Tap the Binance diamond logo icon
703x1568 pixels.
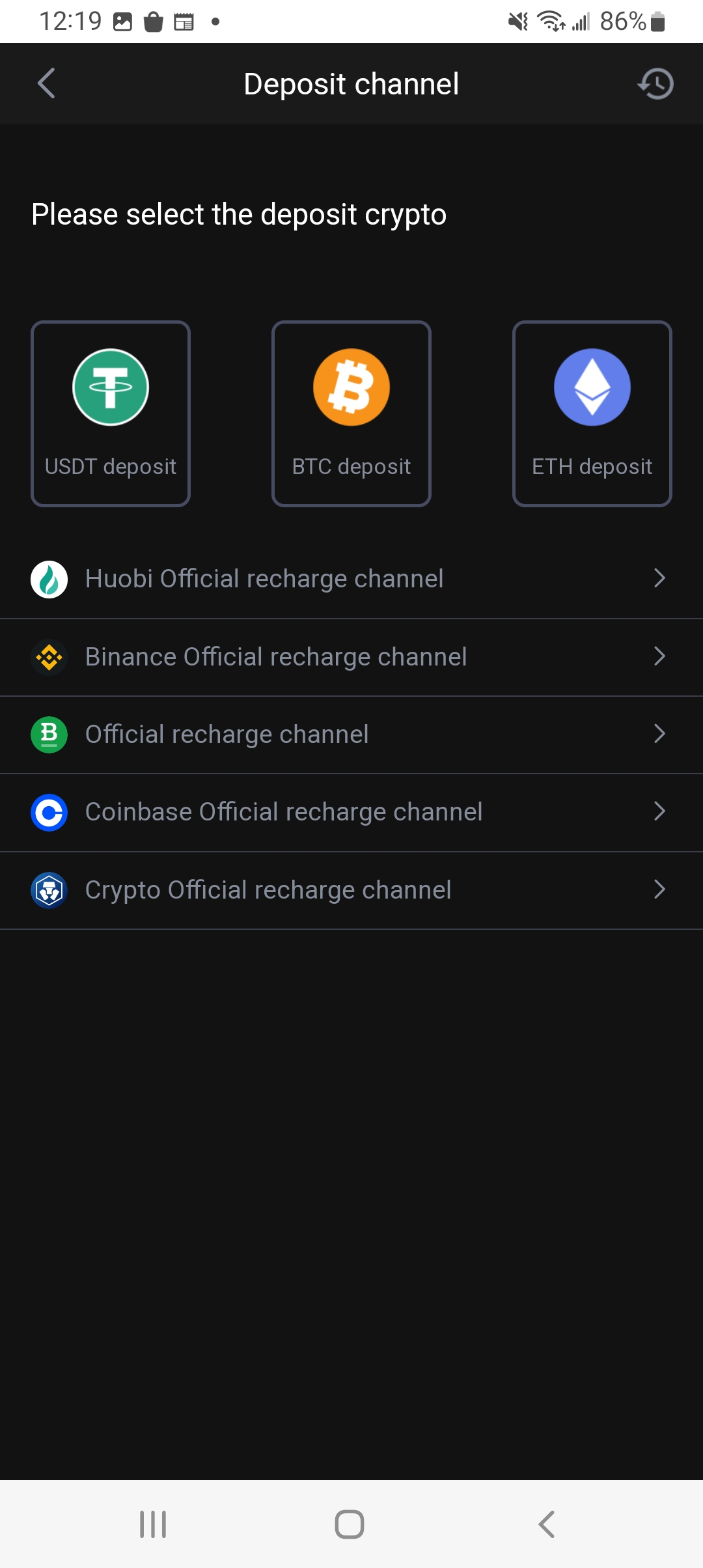click(x=49, y=657)
